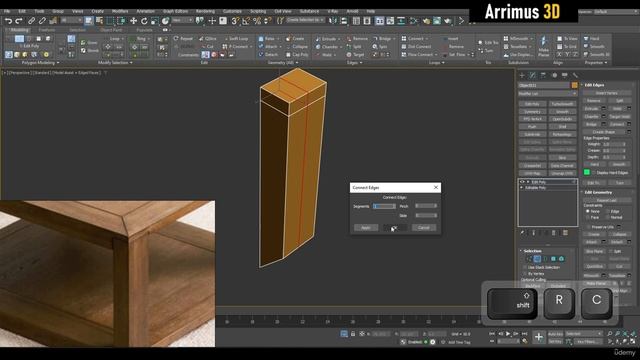The width and height of the screenshot is (640, 360).
Task: Click the Undo arrow in the main toolbar
Action: 8,21
